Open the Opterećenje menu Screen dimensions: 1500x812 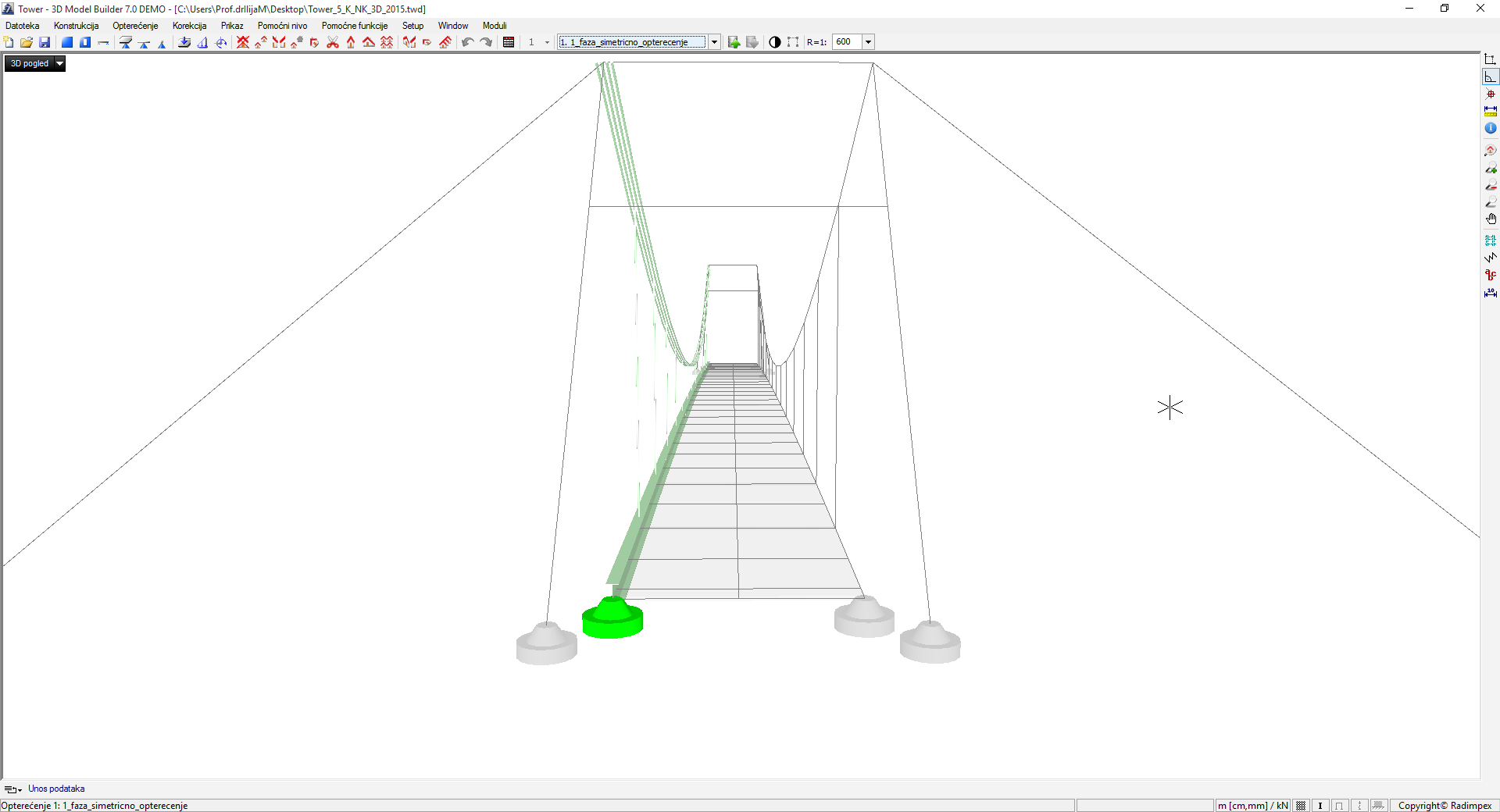point(135,26)
